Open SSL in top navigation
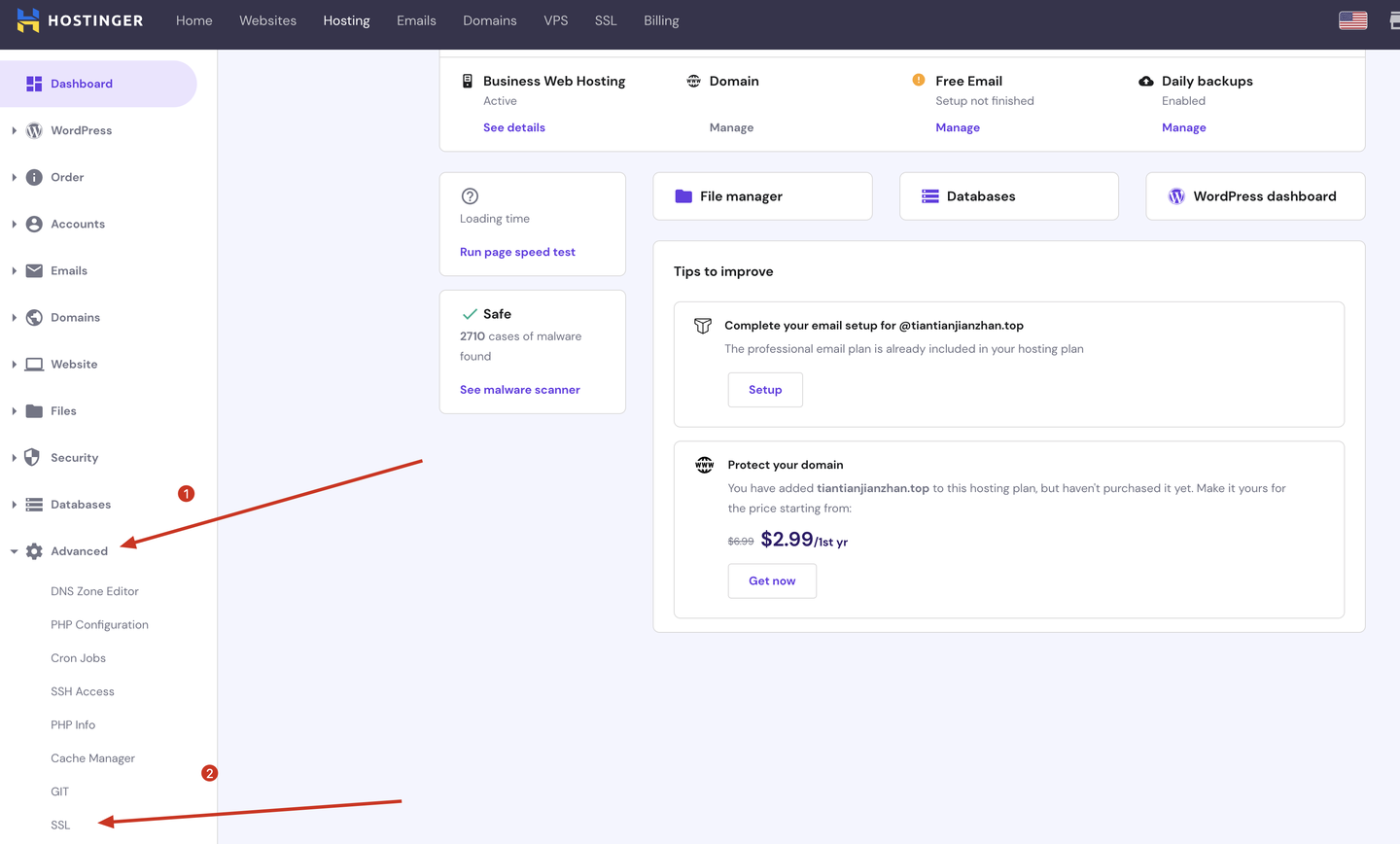Image resolution: width=1400 pixels, height=844 pixels. coord(606,20)
